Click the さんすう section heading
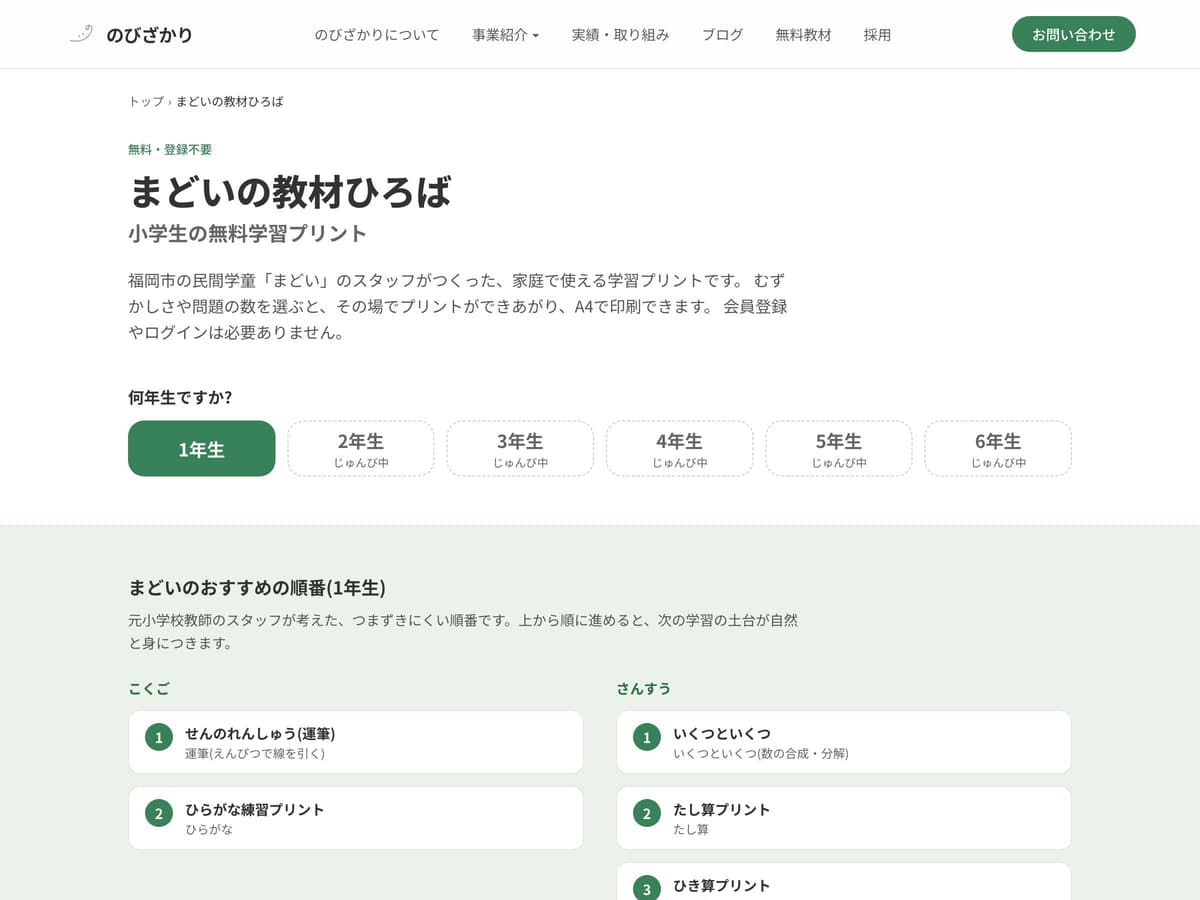 coord(644,689)
